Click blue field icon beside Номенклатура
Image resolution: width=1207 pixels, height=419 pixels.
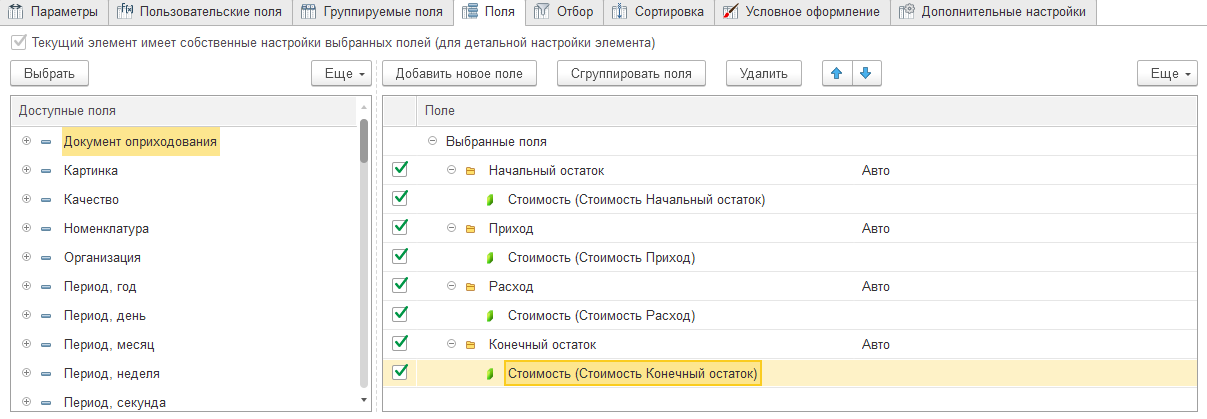pos(46,229)
